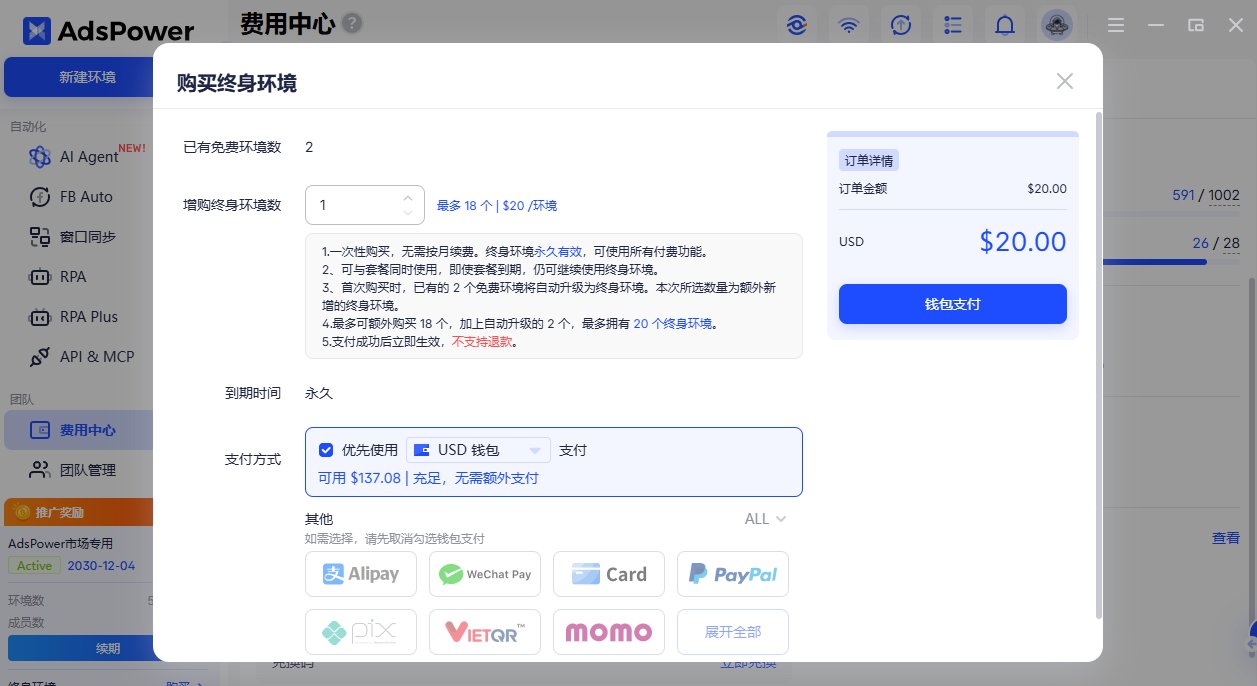Click the 费用中心 help question icon
Screen dimensions: 1257x686
[x=352, y=23]
